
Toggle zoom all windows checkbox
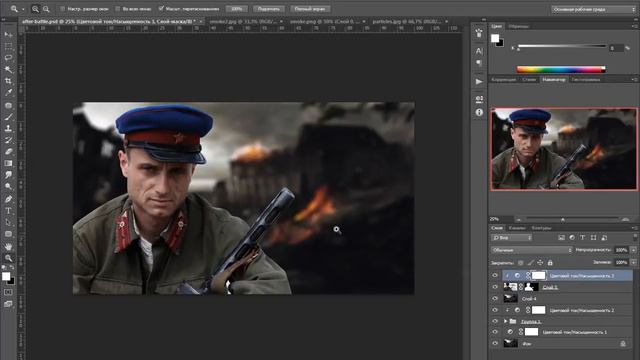coord(118,9)
